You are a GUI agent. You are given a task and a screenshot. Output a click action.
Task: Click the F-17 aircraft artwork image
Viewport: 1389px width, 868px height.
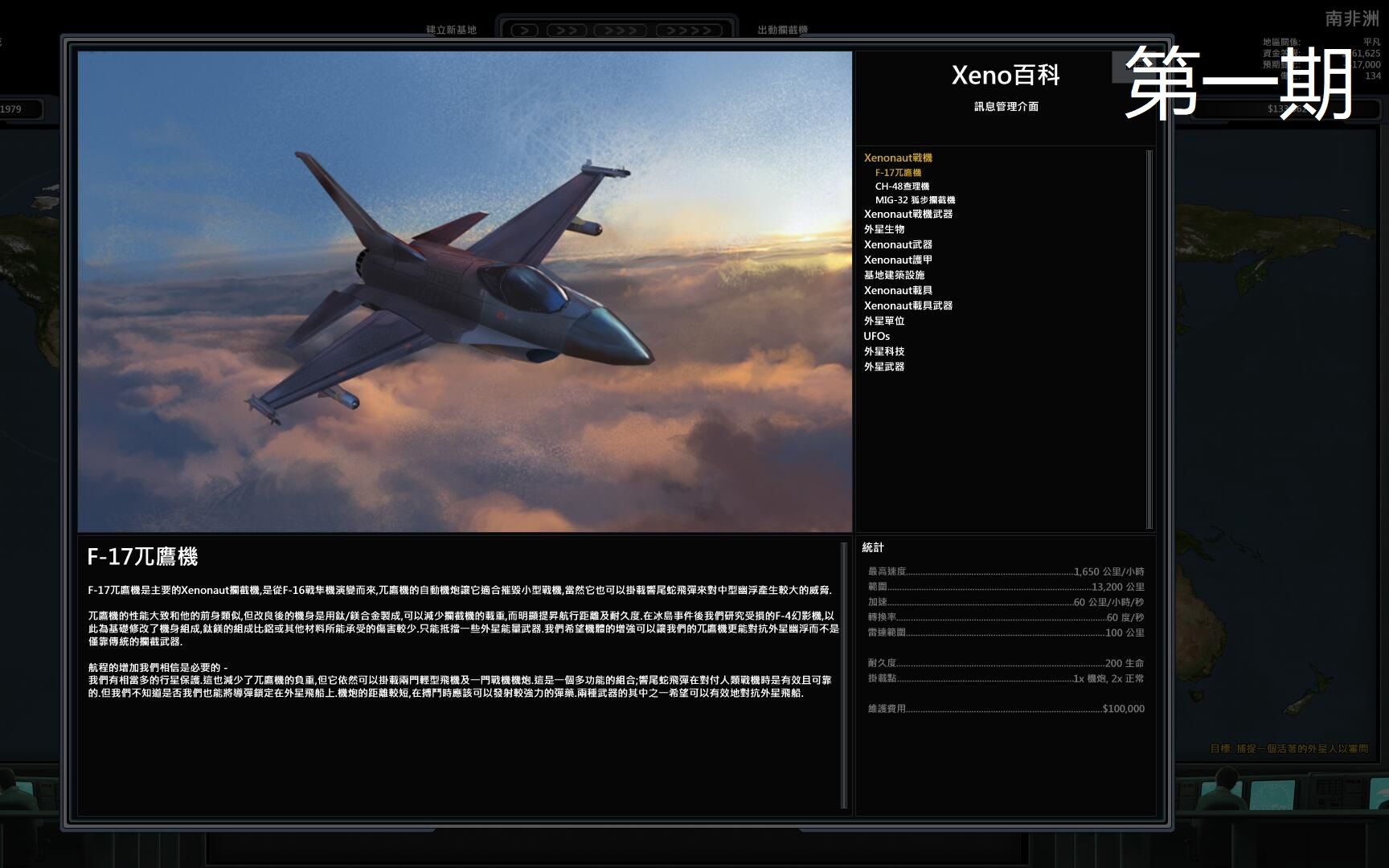click(x=465, y=291)
